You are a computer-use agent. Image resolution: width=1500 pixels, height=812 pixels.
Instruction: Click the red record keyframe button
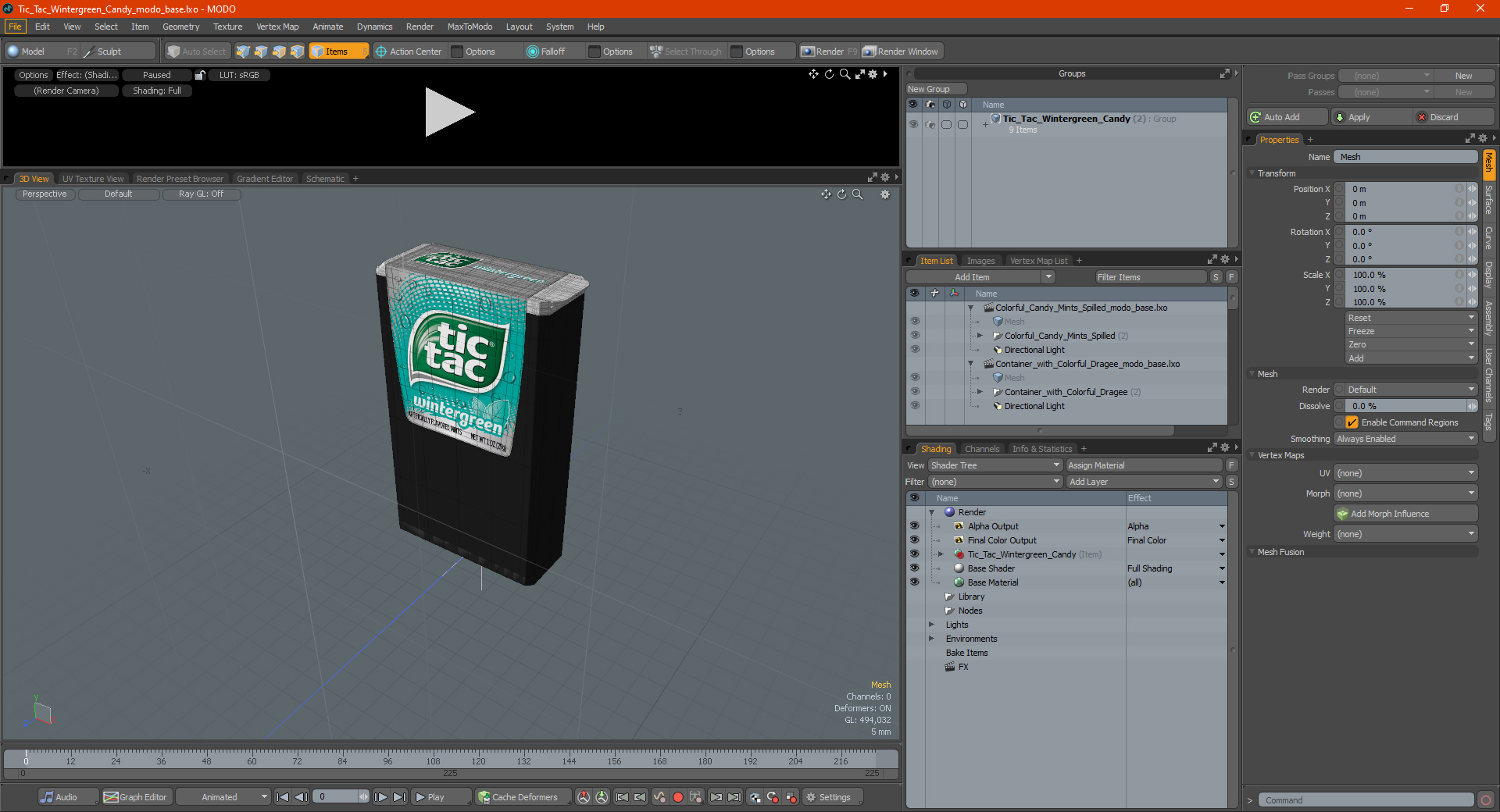(678, 797)
